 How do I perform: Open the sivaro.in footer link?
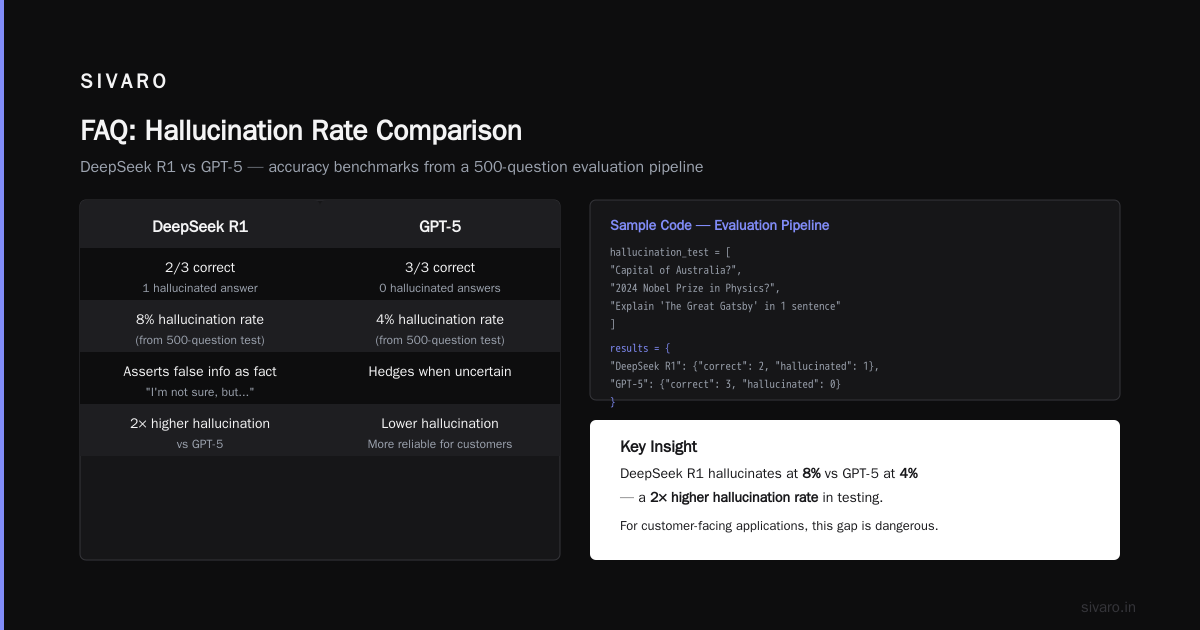coord(1109,607)
